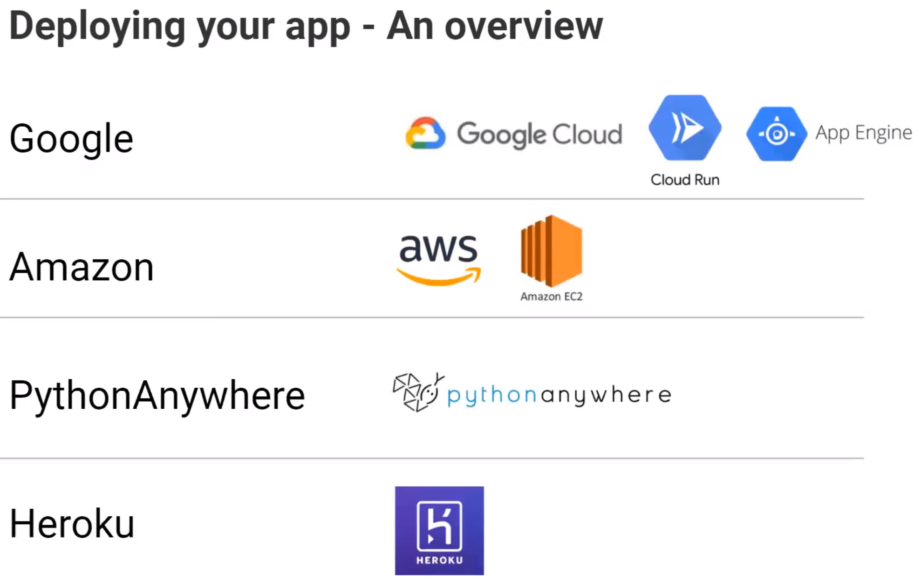Click the 'App Engine' gray label
The height and width of the screenshot is (587, 921).
click(863, 133)
